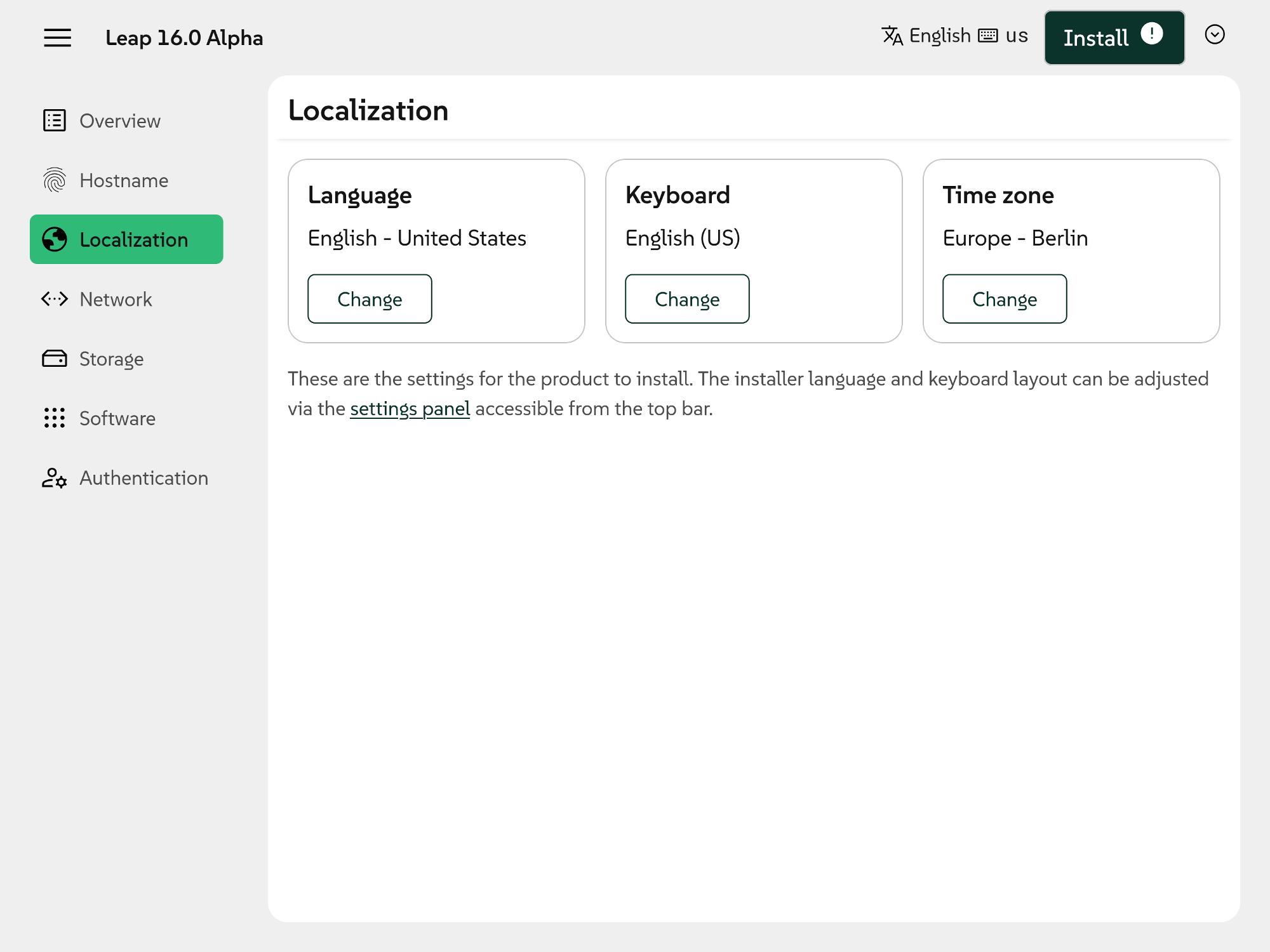This screenshot has width=1270, height=952.
Task: Click the Authentication user-gear icon
Action: pos(55,478)
